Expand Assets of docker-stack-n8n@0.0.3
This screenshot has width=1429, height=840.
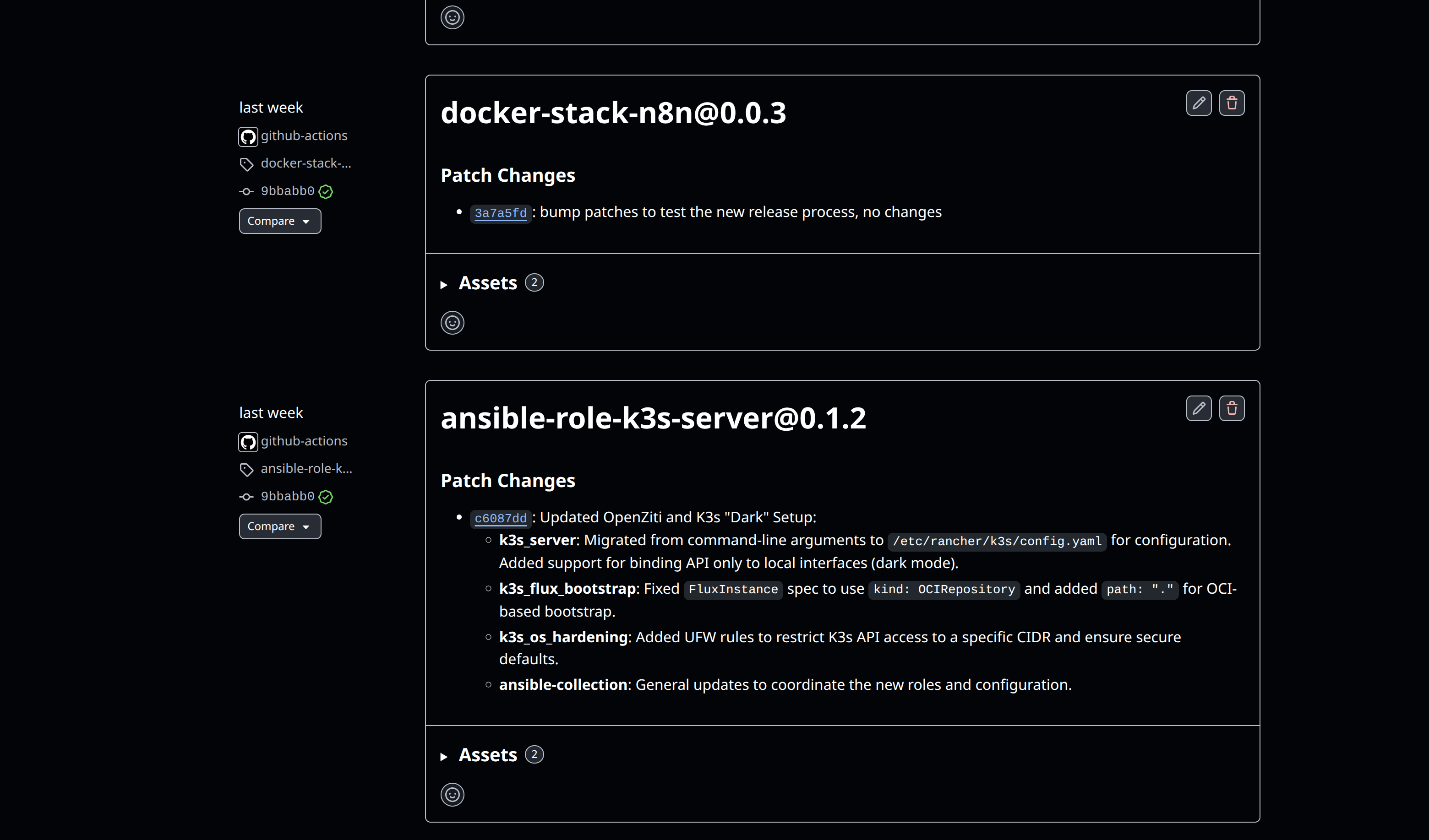pyautogui.click(x=479, y=283)
